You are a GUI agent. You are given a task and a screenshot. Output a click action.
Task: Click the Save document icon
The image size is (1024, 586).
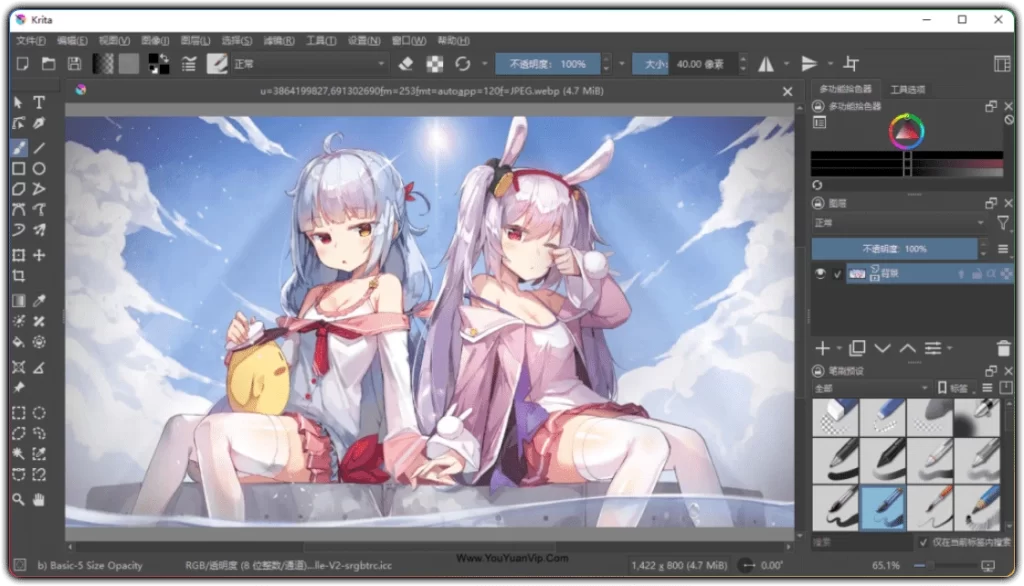(73, 63)
